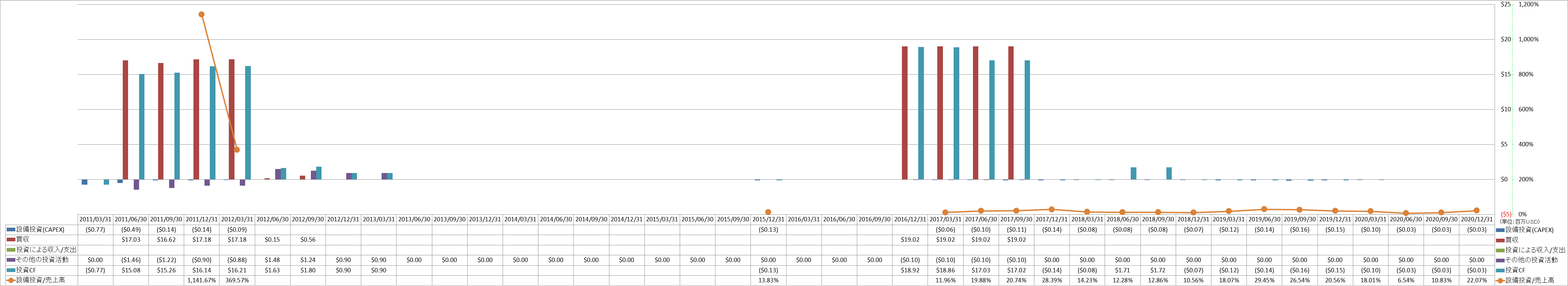Viewport: 1568px width, 286px height.
Task: Select the ($1.22) value cell
Action: click(x=166, y=260)
